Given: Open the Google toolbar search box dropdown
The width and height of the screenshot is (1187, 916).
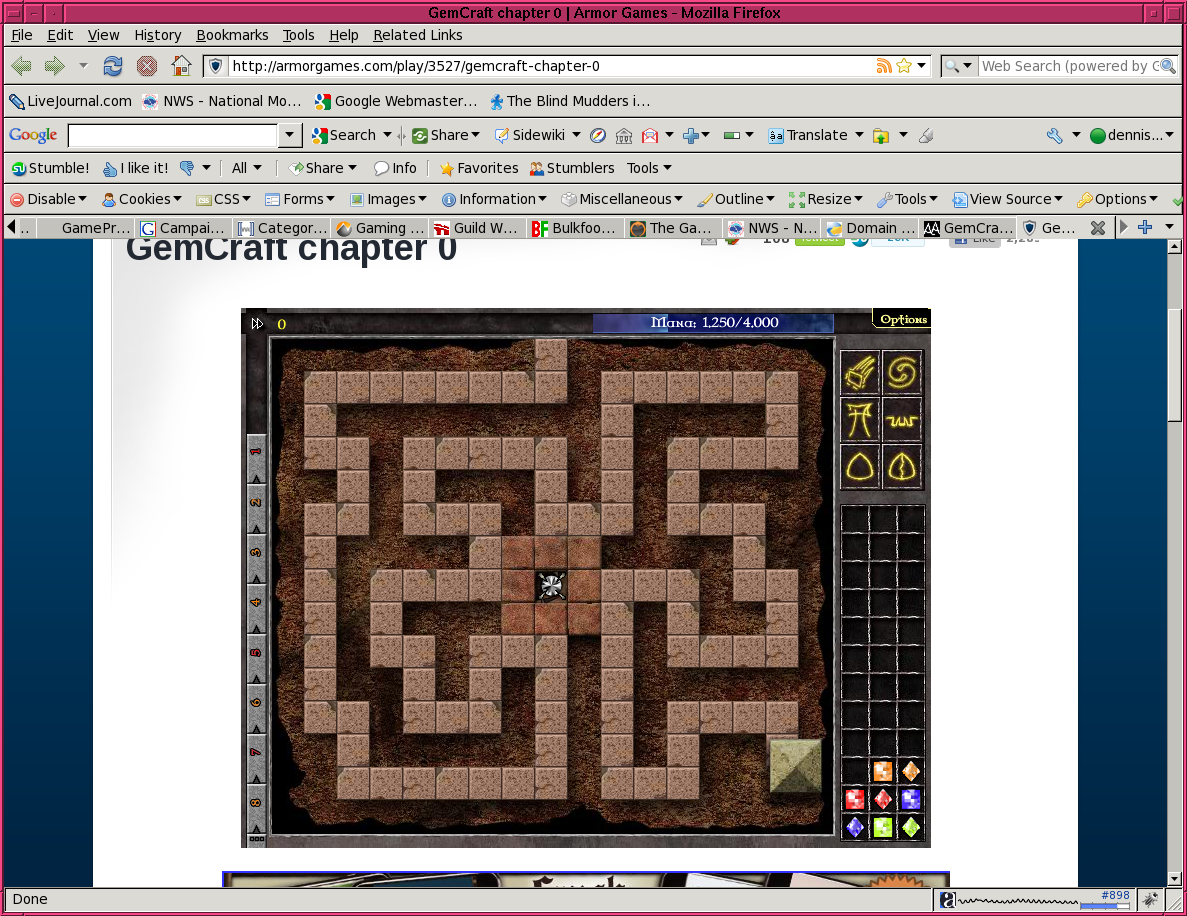Looking at the screenshot, I should point(290,135).
